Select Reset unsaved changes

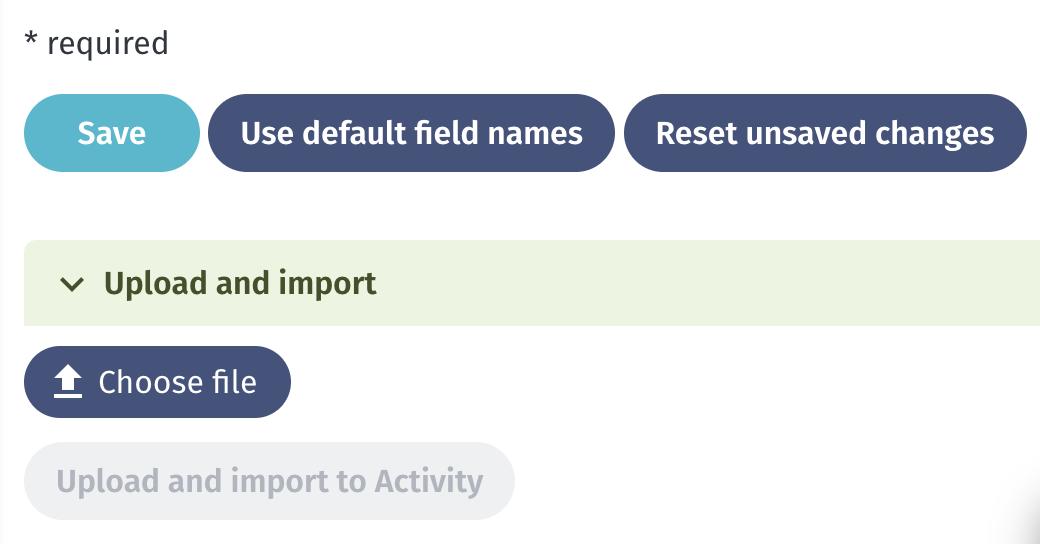(825, 133)
